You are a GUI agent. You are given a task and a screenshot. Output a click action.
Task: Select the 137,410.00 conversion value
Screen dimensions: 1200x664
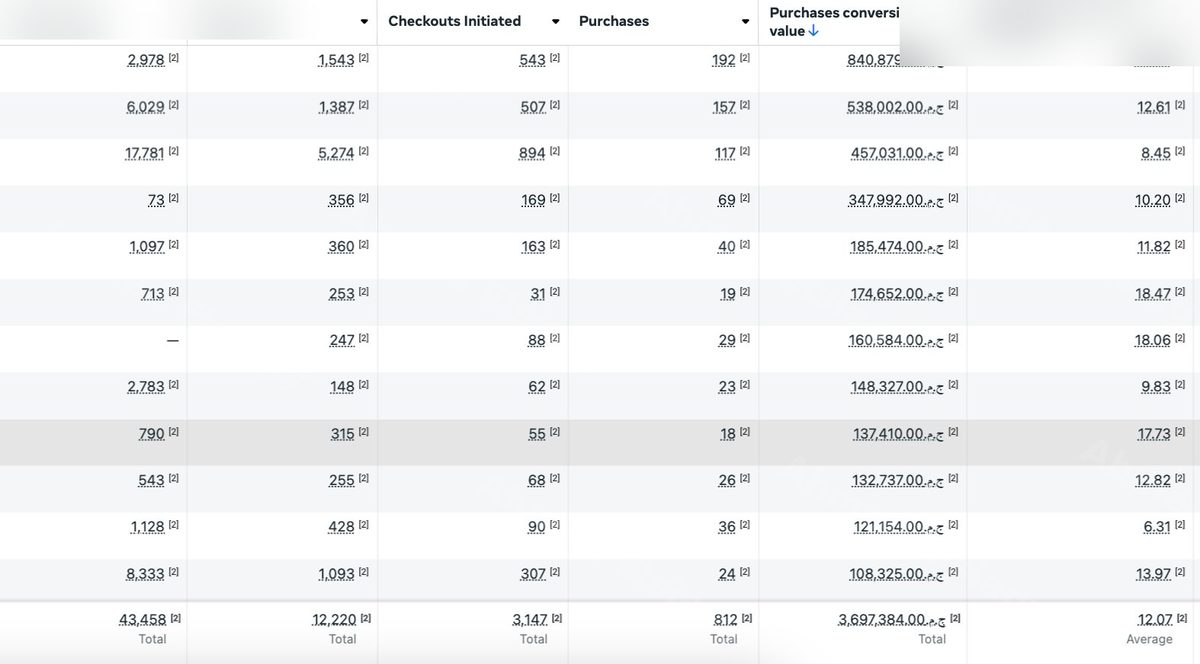(898, 433)
